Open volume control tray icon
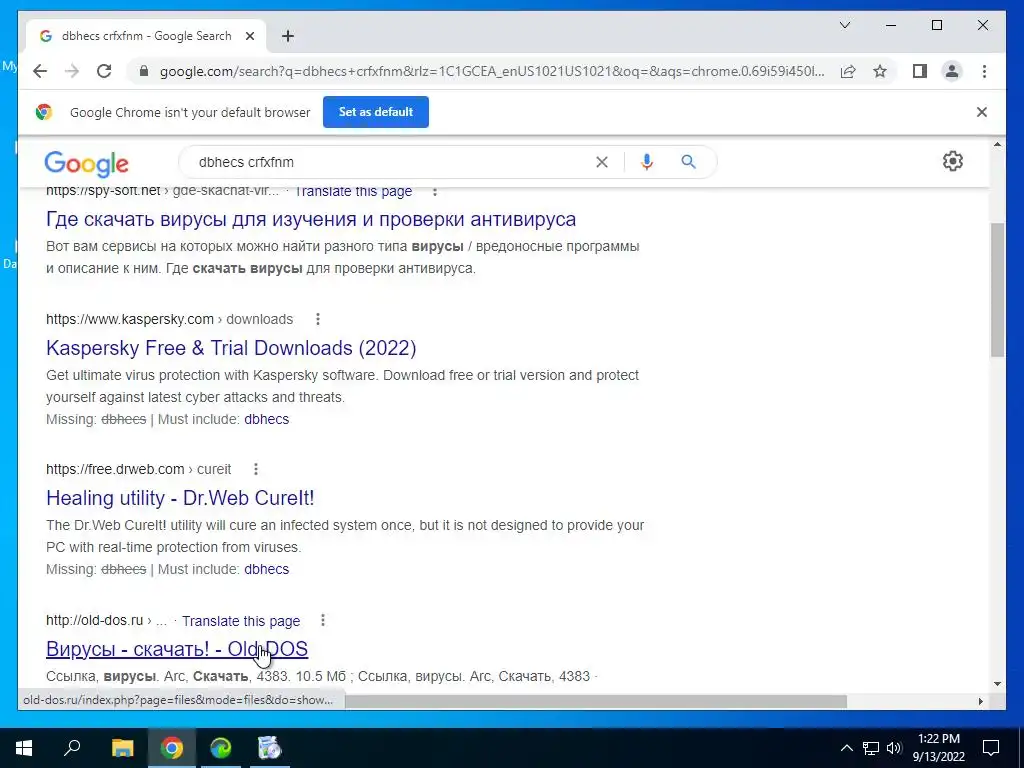 click(x=894, y=748)
